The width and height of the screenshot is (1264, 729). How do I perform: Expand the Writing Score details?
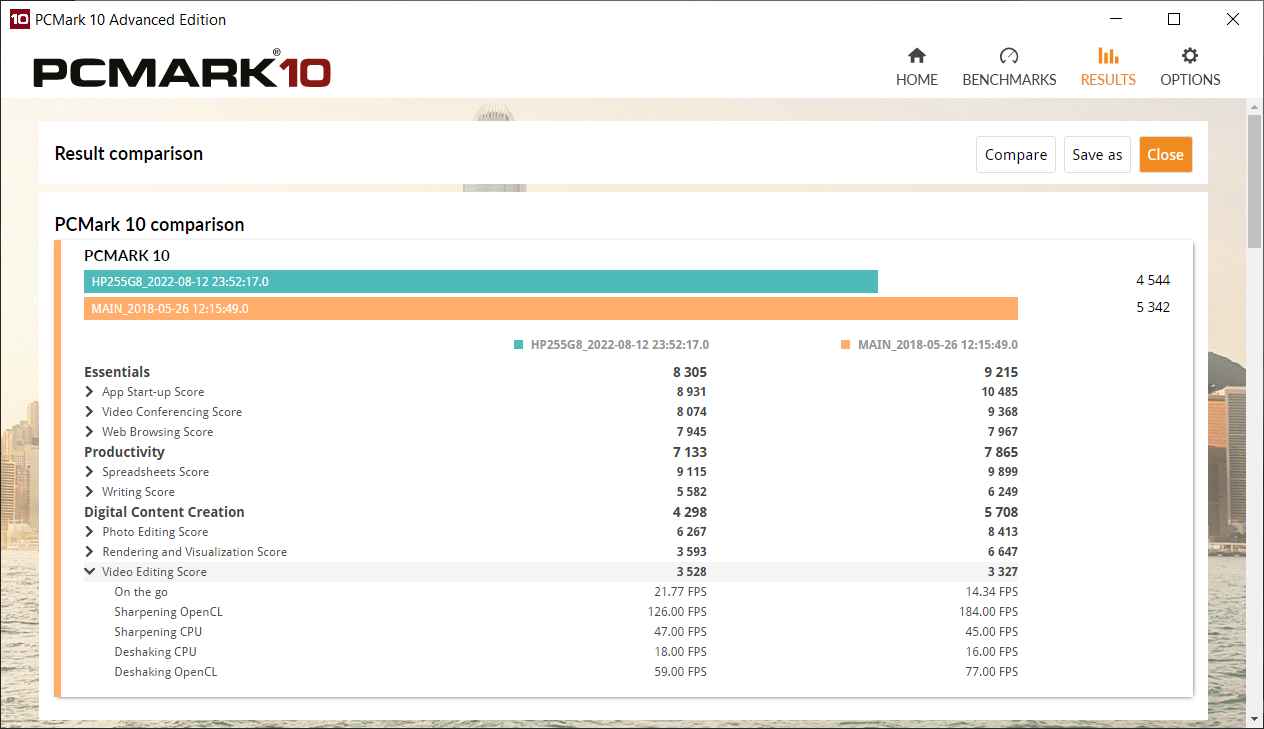(x=90, y=492)
